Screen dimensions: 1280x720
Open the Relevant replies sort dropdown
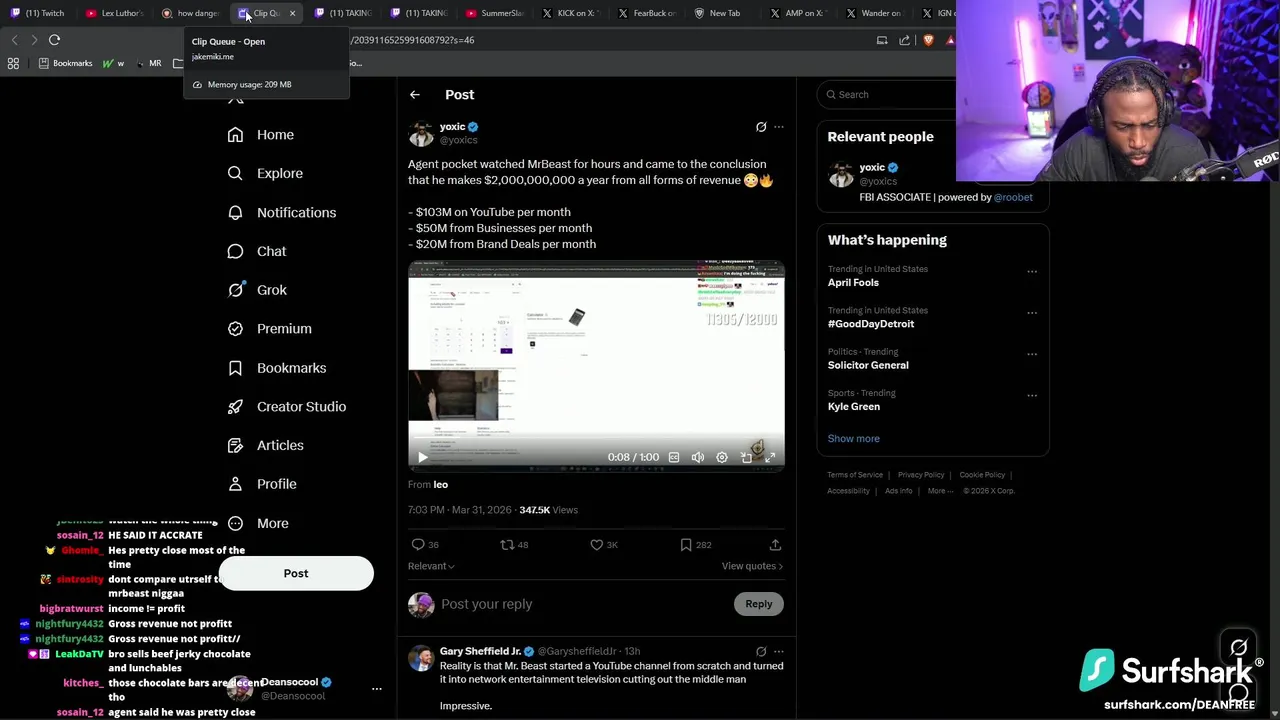(x=431, y=566)
